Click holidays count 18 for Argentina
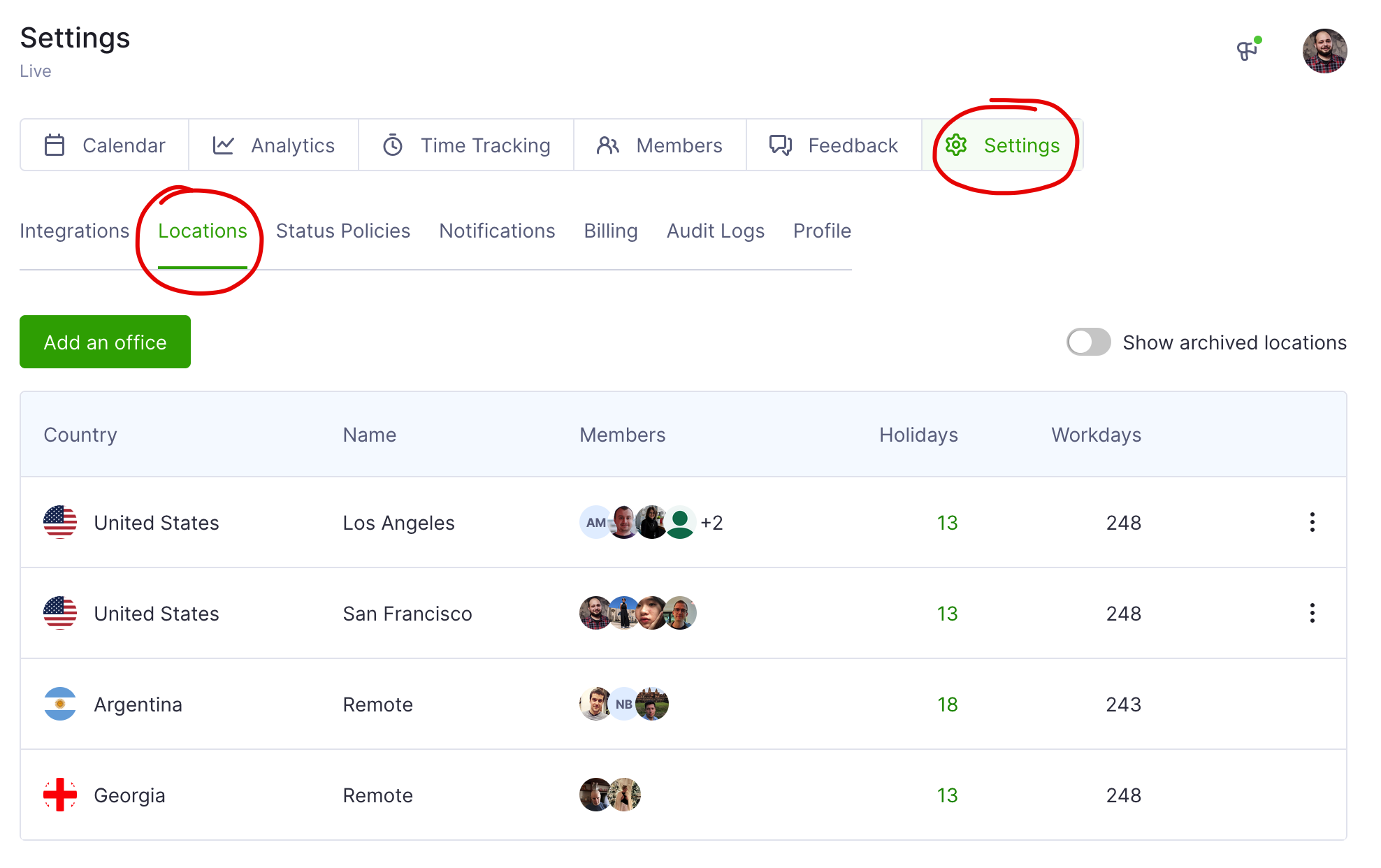This screenshot has width=1381, height=868. [947, 704]
